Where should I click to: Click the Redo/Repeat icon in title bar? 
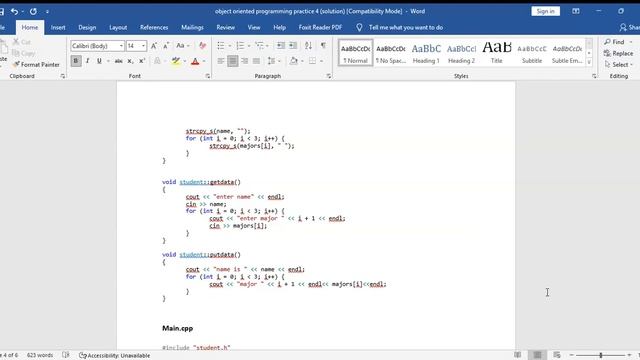pos(33,11)
